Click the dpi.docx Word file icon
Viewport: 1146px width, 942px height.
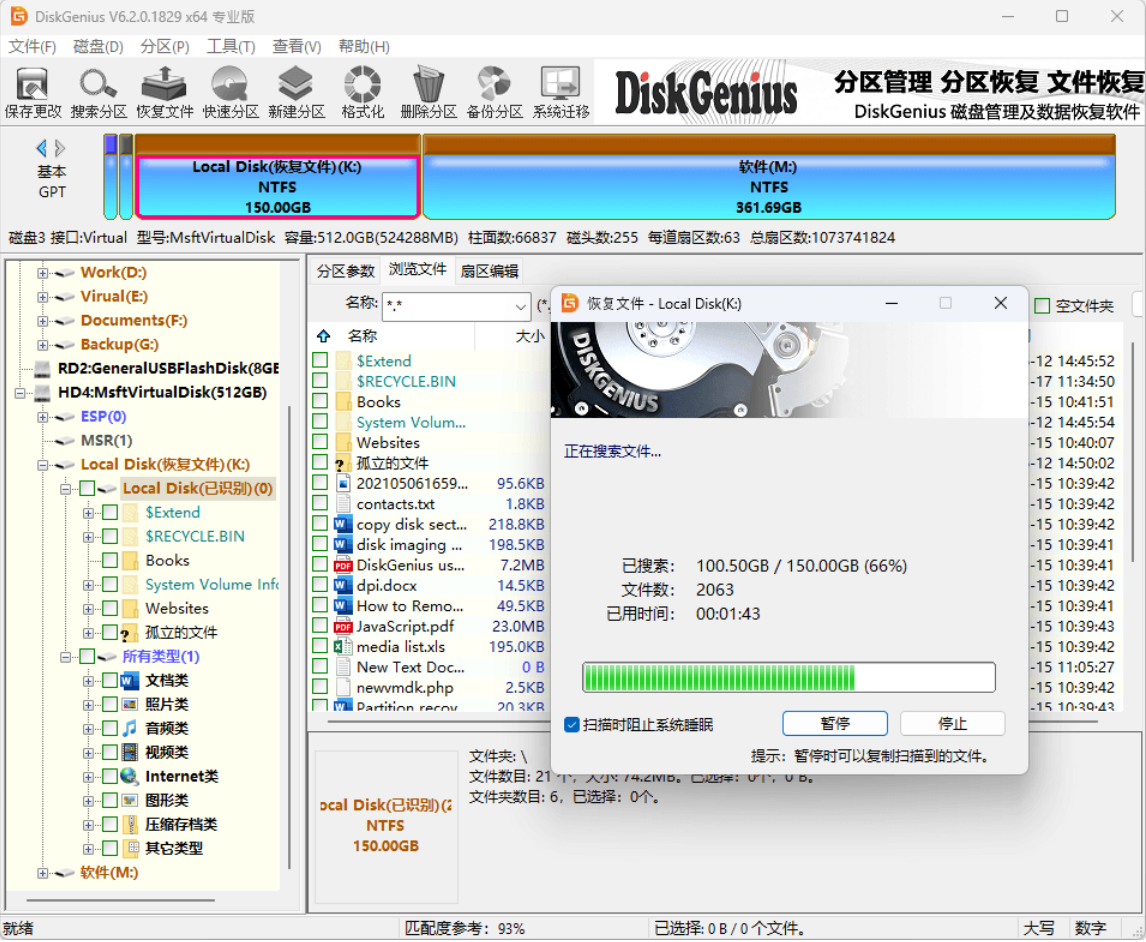tap(343, 585)
